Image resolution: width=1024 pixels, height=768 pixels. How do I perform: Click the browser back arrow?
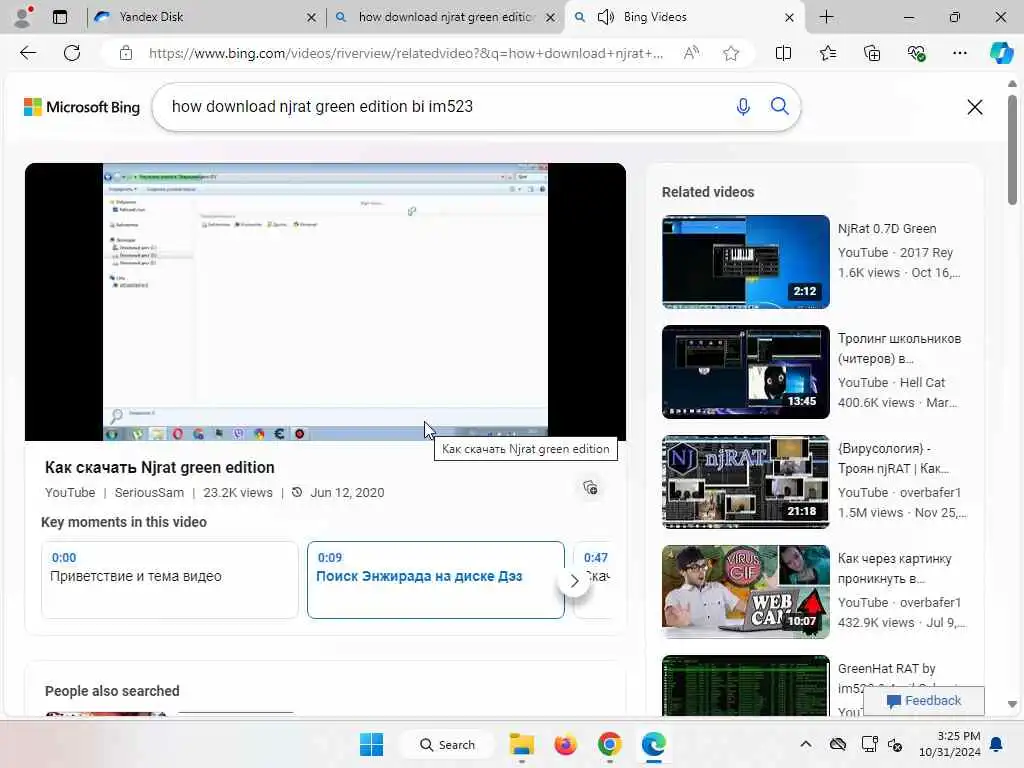[28, 53]
